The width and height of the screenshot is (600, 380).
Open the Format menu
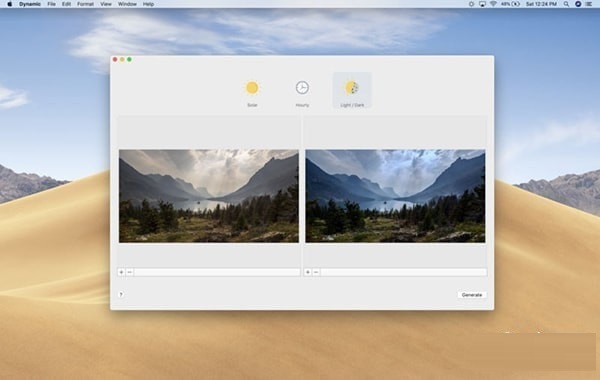point(85,4)
